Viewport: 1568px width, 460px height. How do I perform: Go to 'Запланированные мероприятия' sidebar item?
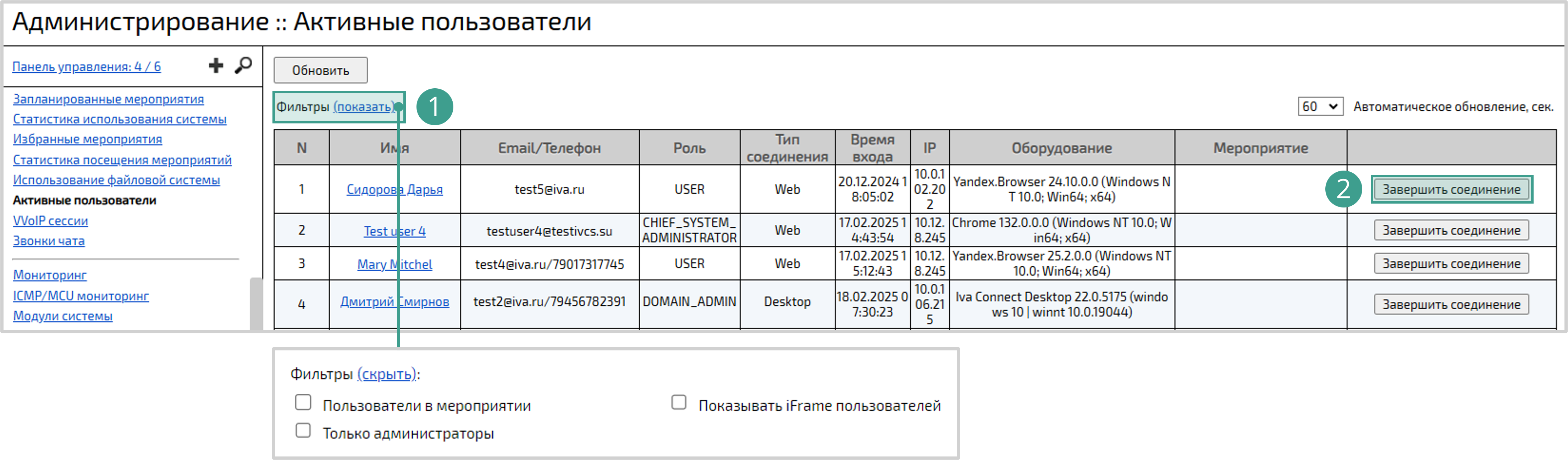click(108, 99)
